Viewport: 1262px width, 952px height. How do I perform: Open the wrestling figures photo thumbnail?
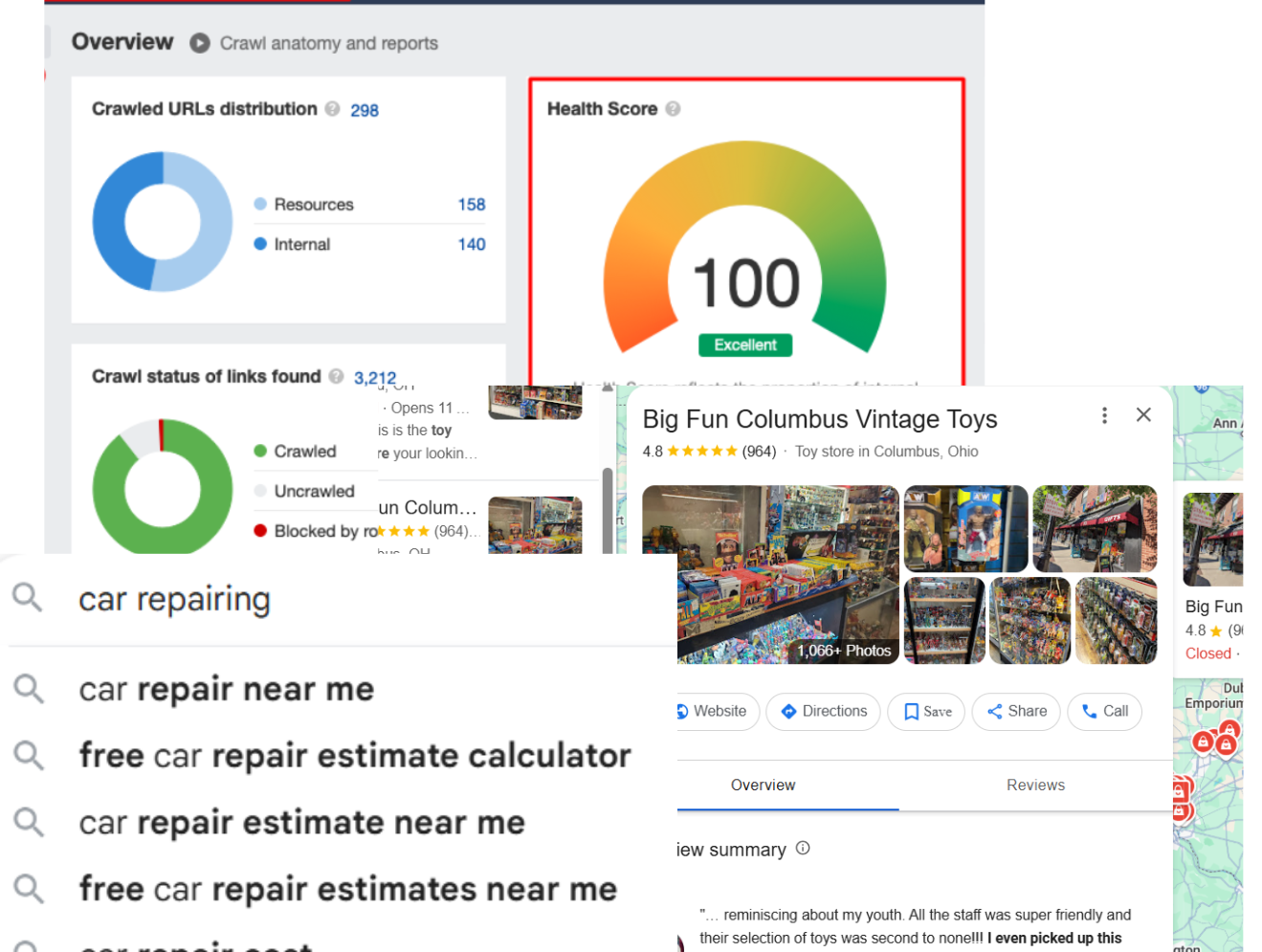coord(965,528)
